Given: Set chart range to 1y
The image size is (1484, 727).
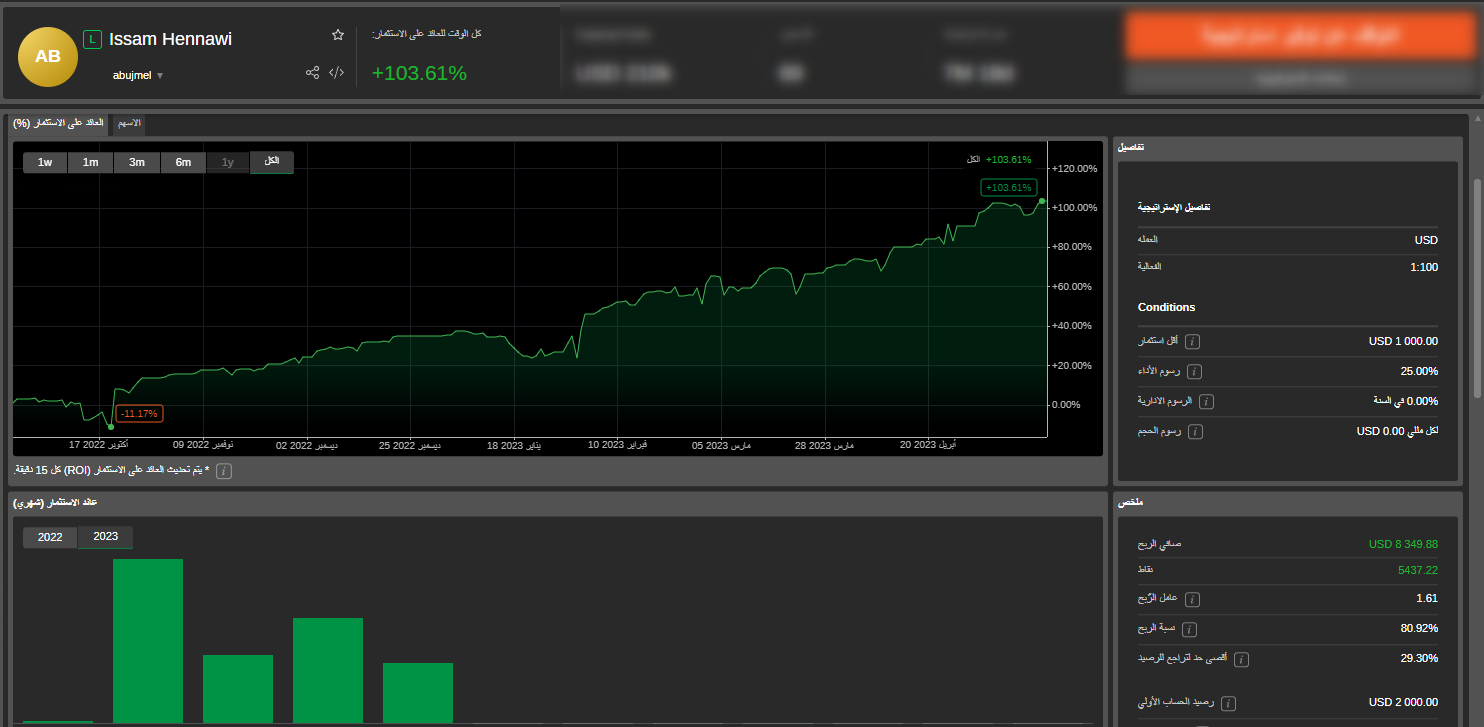Looking at the screenshot, I should [228, 162].
